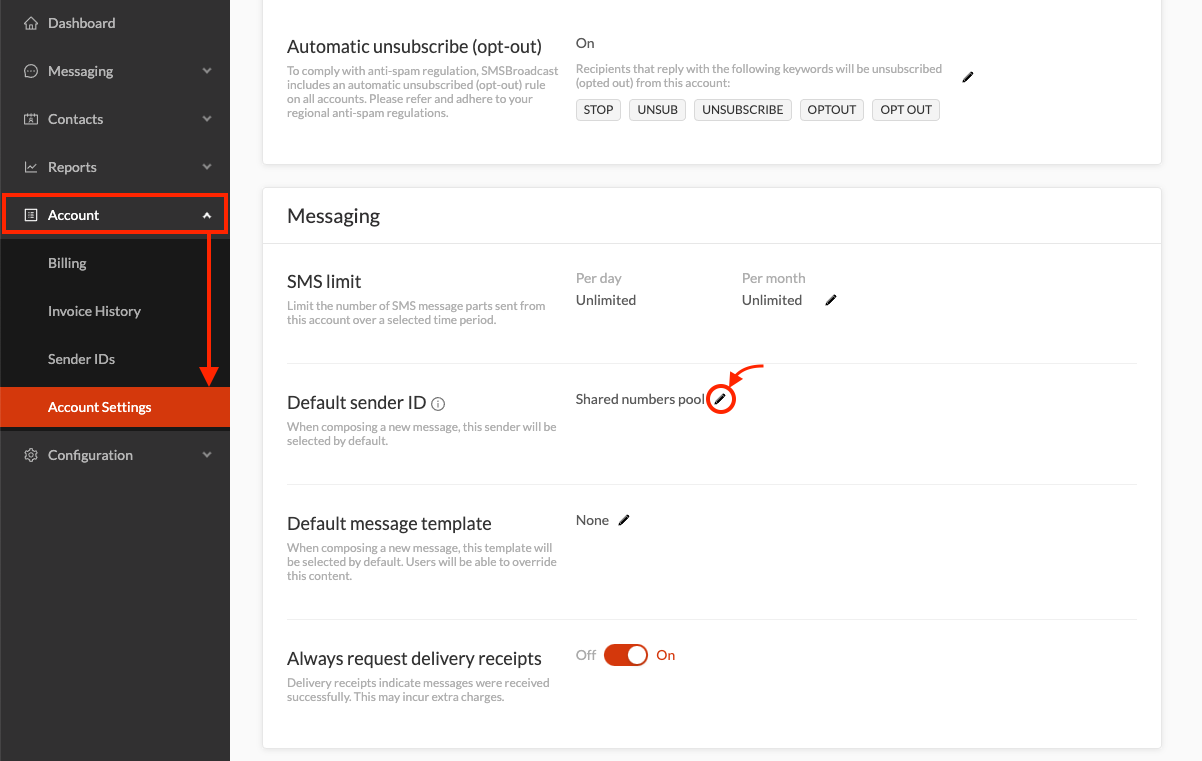Click the Account sidebar icon
Viewport: 1202px width, 761px height.
click(x=32, y=214)
